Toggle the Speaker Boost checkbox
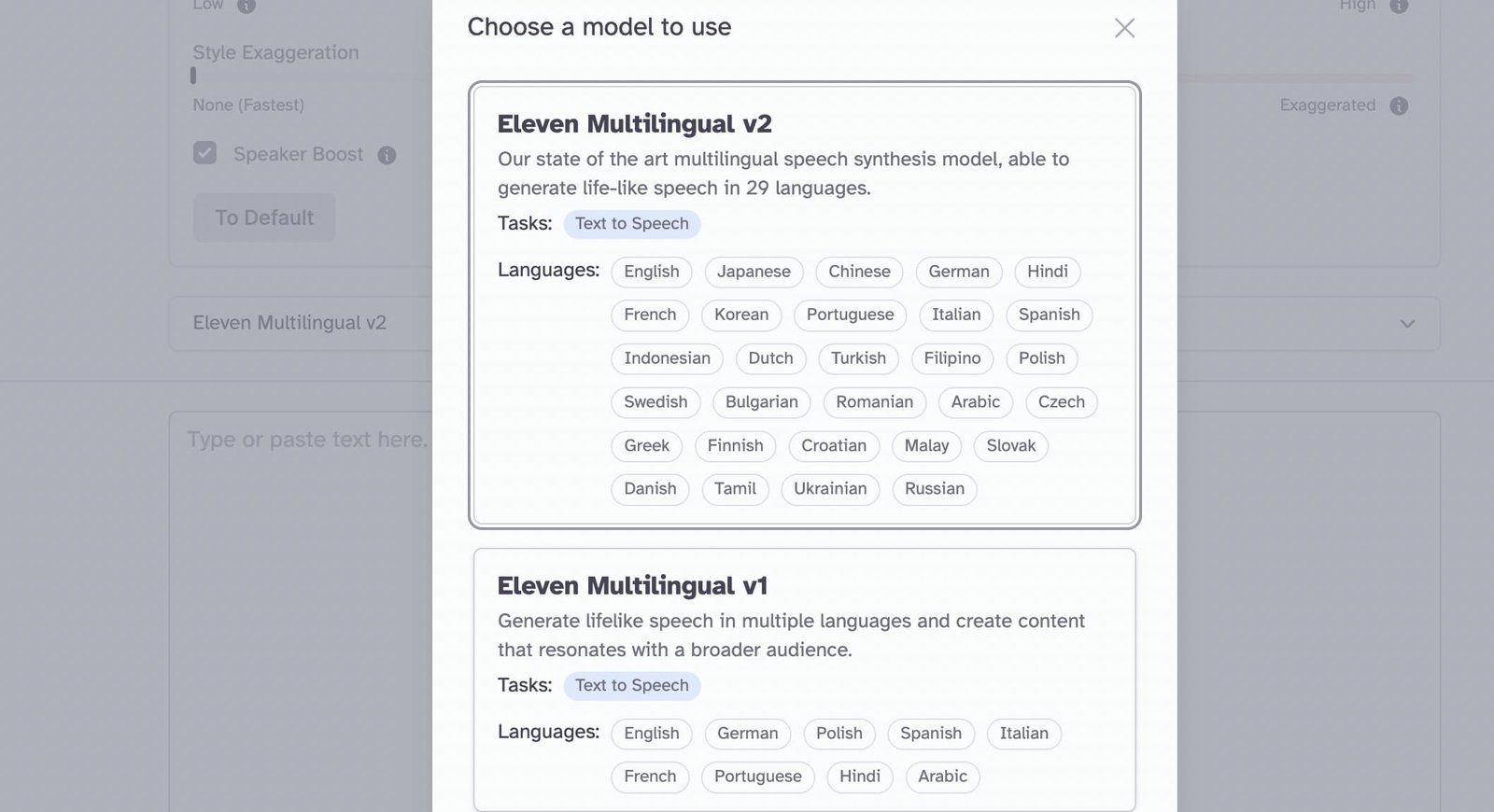The height and width of the screenshot is (812, 1494). (204, 153)
